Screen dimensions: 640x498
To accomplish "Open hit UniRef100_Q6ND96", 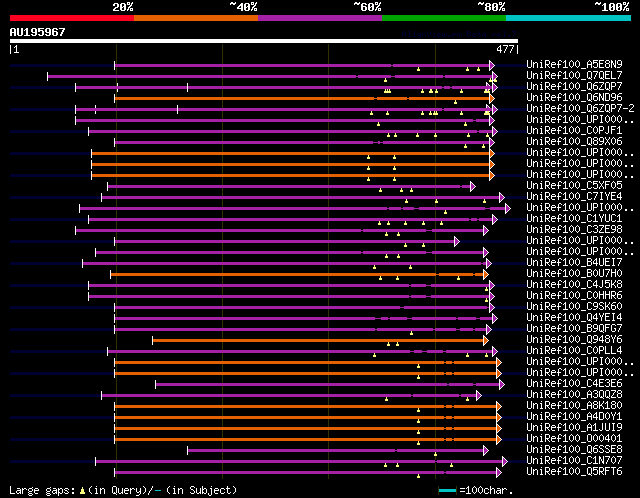I will [x=574, y=97].
